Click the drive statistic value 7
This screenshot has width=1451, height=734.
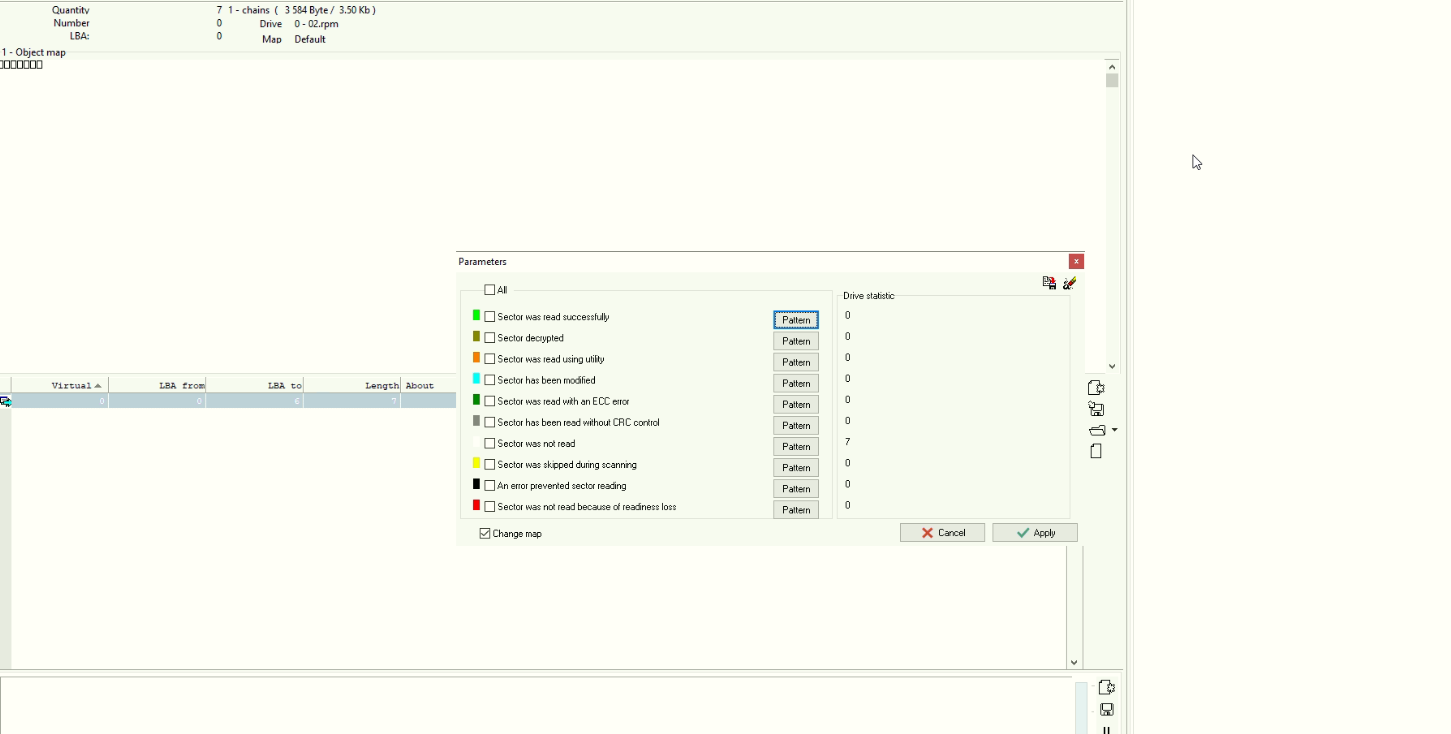(x=848, y=441)
